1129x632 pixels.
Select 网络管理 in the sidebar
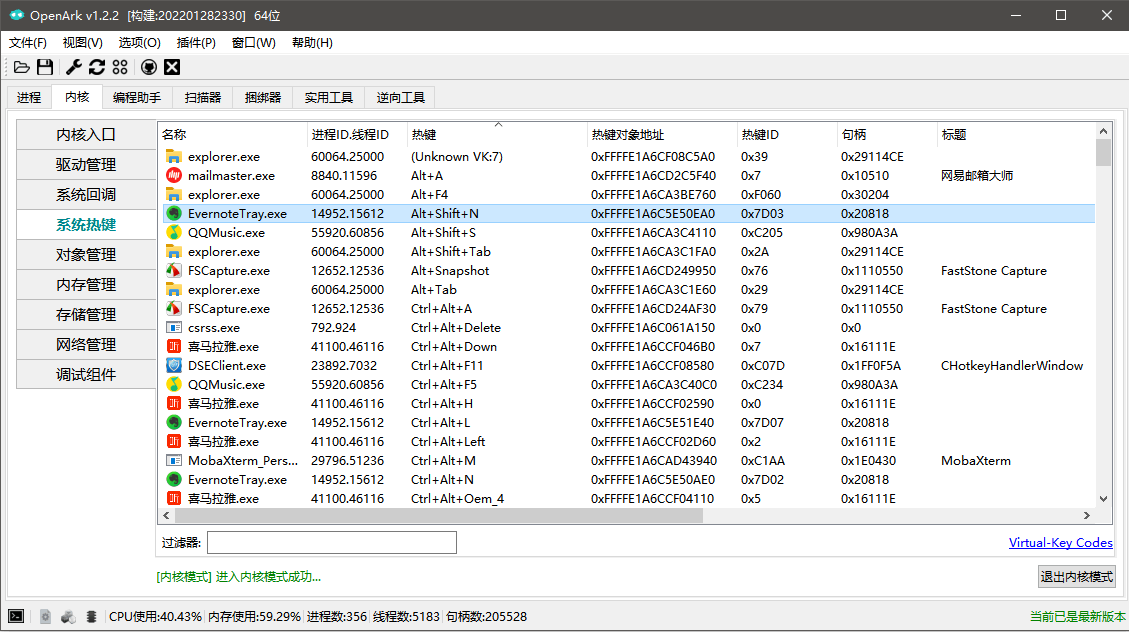86,345
